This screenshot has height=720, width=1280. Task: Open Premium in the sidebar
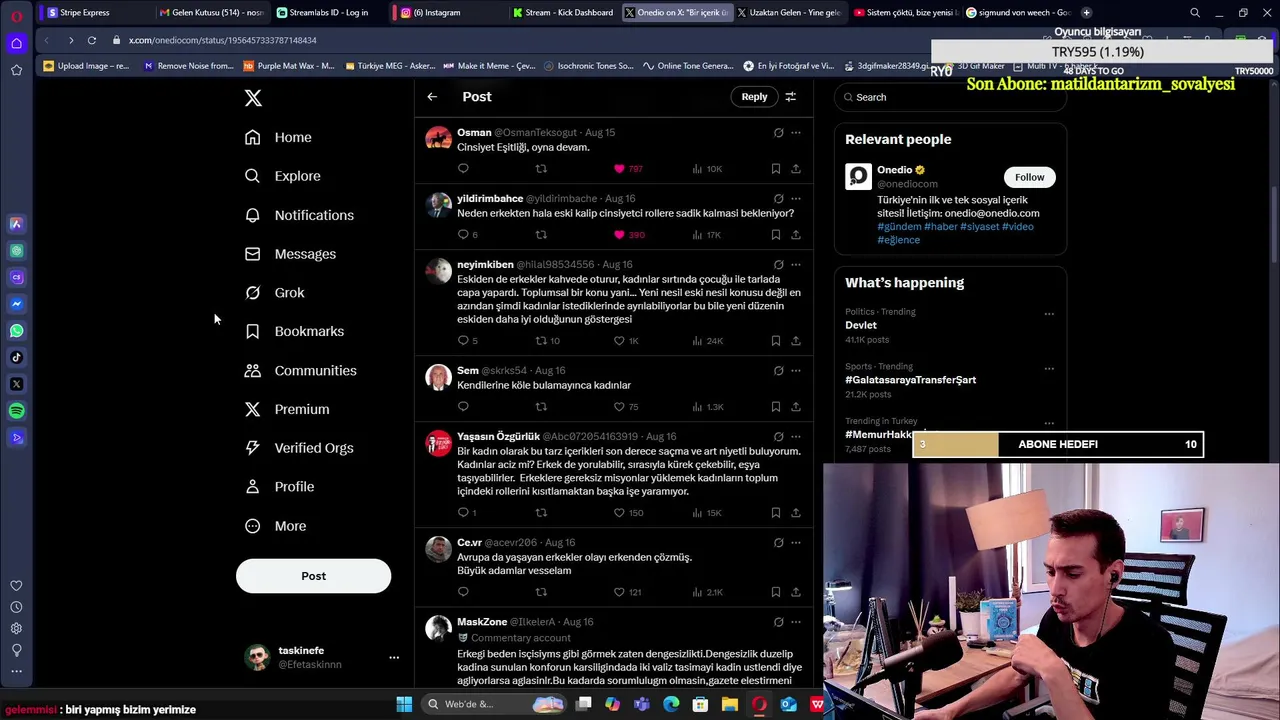click(287, 409)
